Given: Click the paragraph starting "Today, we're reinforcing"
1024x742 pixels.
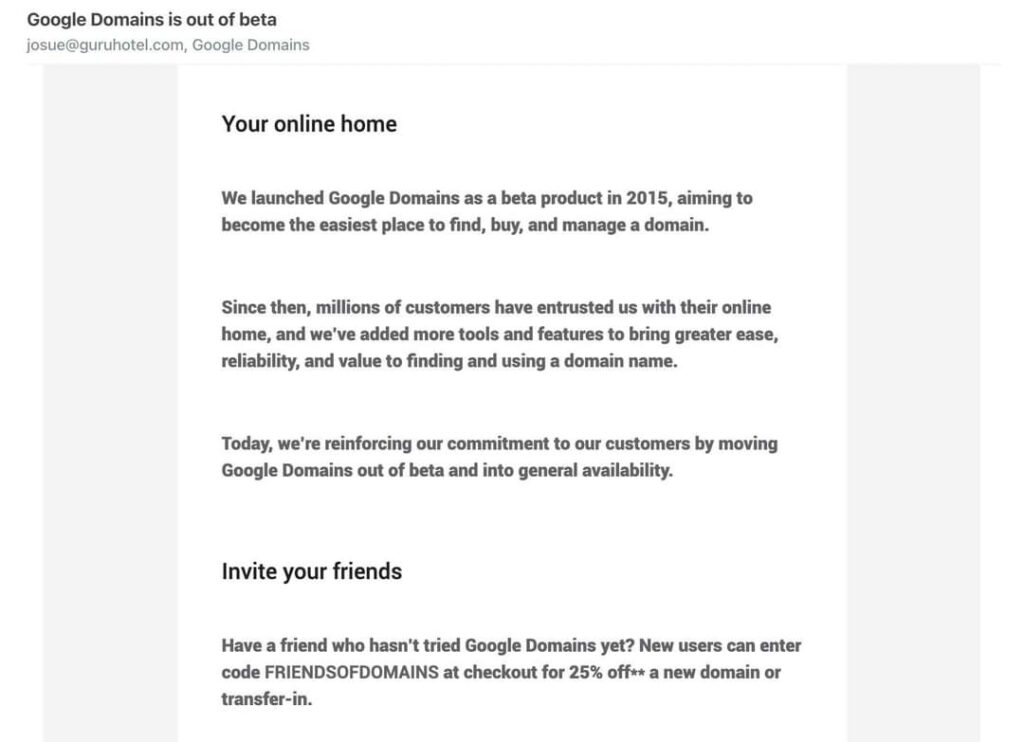Looking at the screenshot, I should coord(500,457).
